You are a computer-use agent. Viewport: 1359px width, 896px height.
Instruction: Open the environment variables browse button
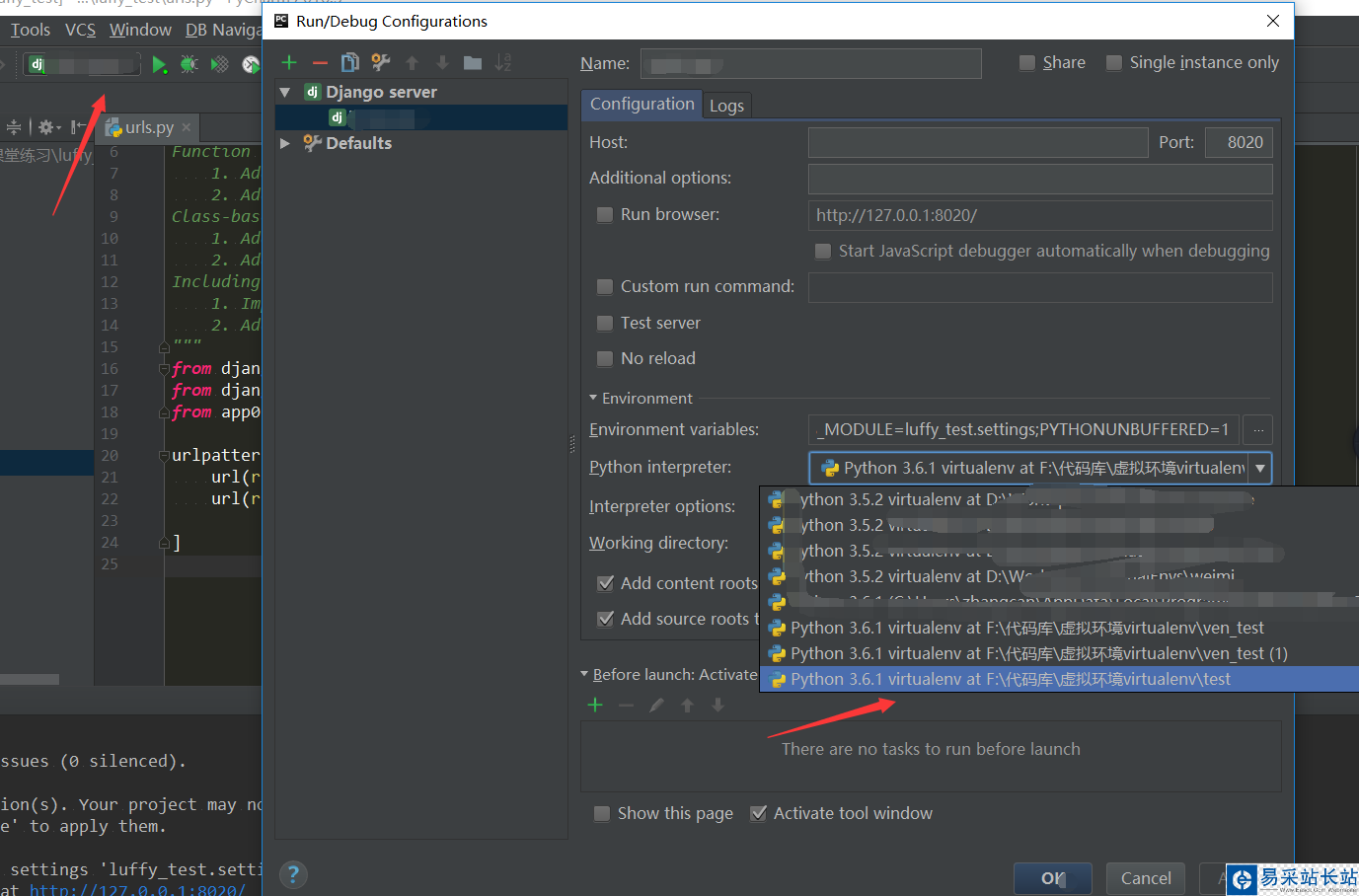coord(1257,430)
